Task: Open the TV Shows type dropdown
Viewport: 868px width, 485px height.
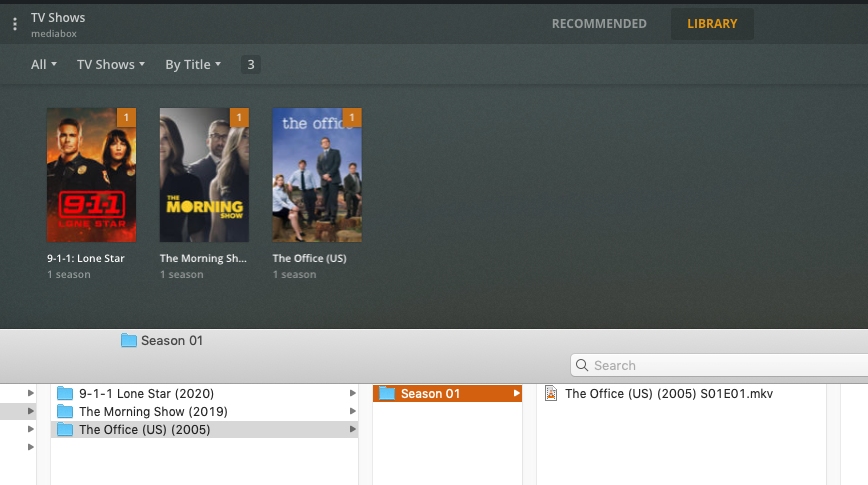Action: 111,64
